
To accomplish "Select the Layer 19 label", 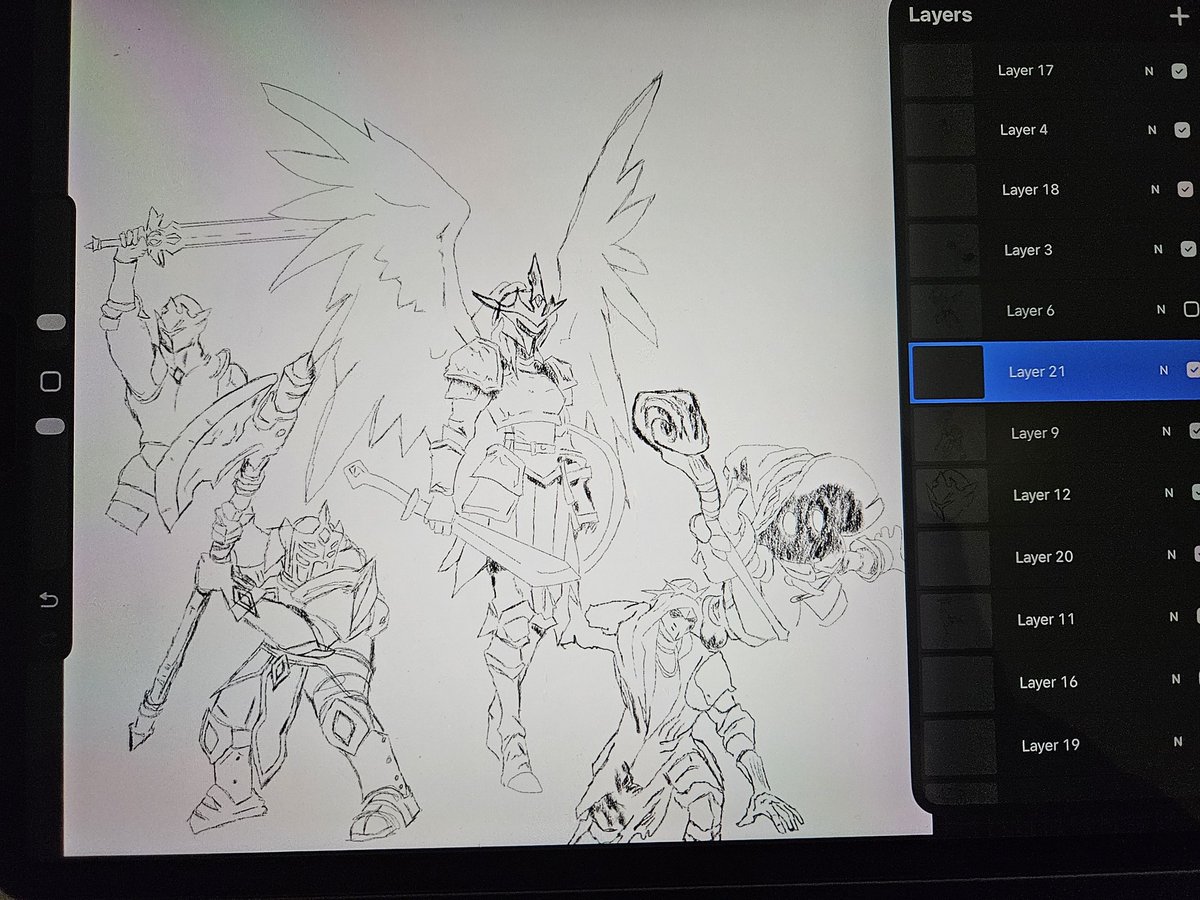I will pyautogui.click(x=1051, y=745).
